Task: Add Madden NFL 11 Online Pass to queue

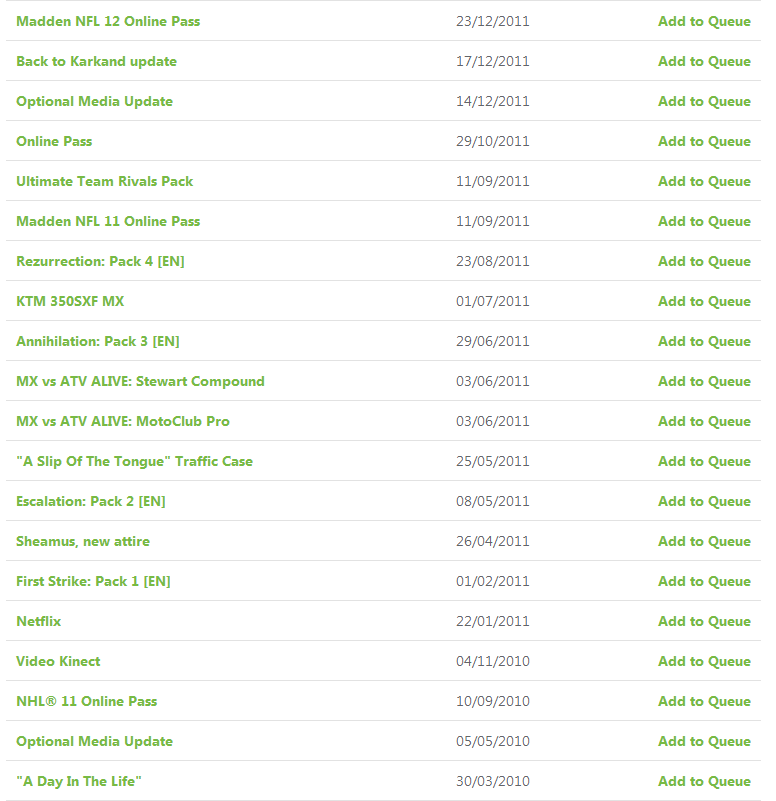Action: click(704, 221)
